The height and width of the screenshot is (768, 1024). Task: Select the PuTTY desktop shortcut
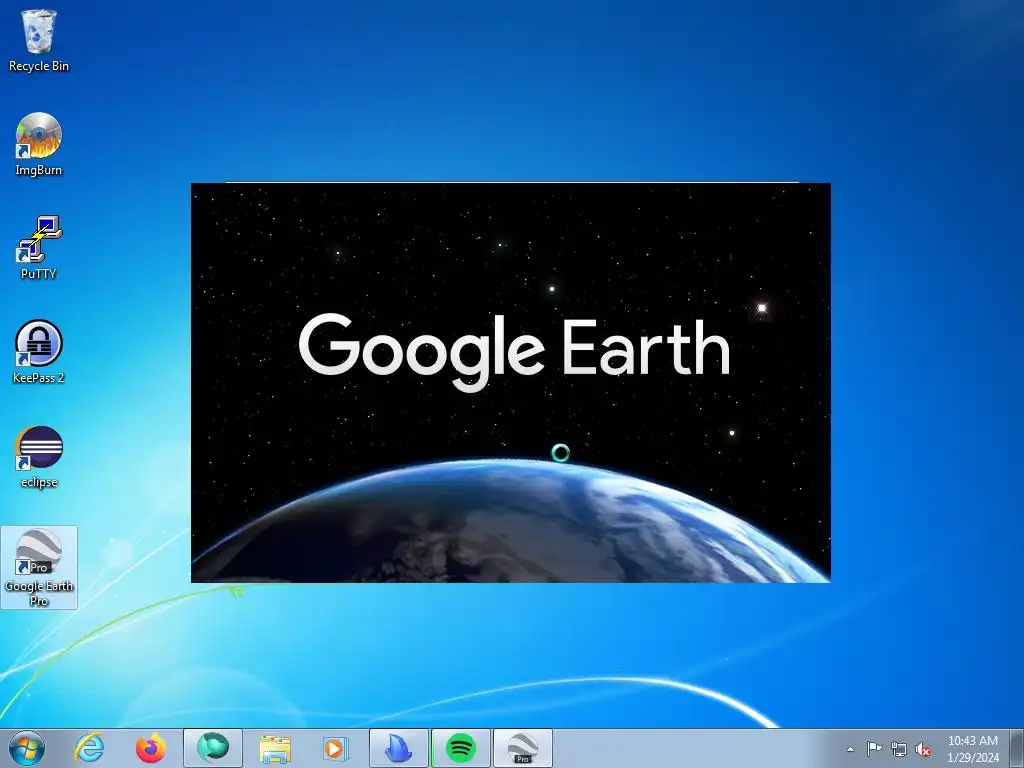[x=39, y=248]
